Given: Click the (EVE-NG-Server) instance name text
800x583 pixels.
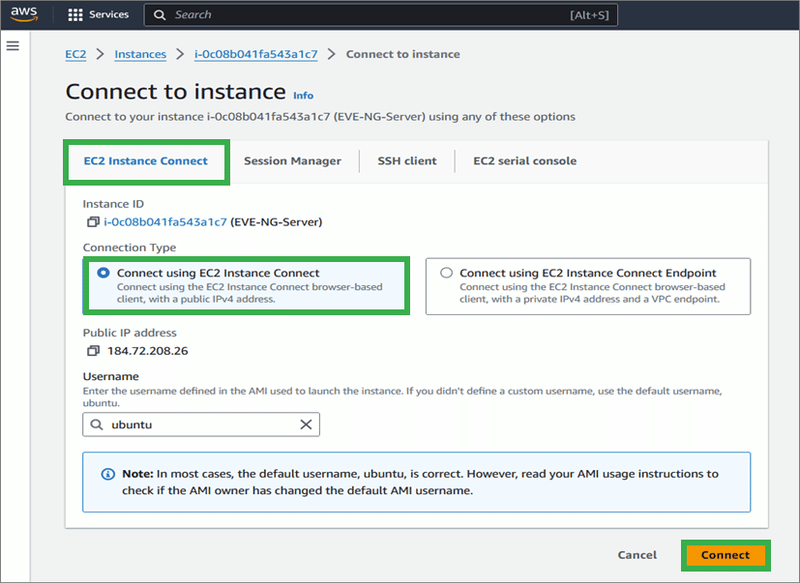Looking at the screenshot, I should pos(276,222).
